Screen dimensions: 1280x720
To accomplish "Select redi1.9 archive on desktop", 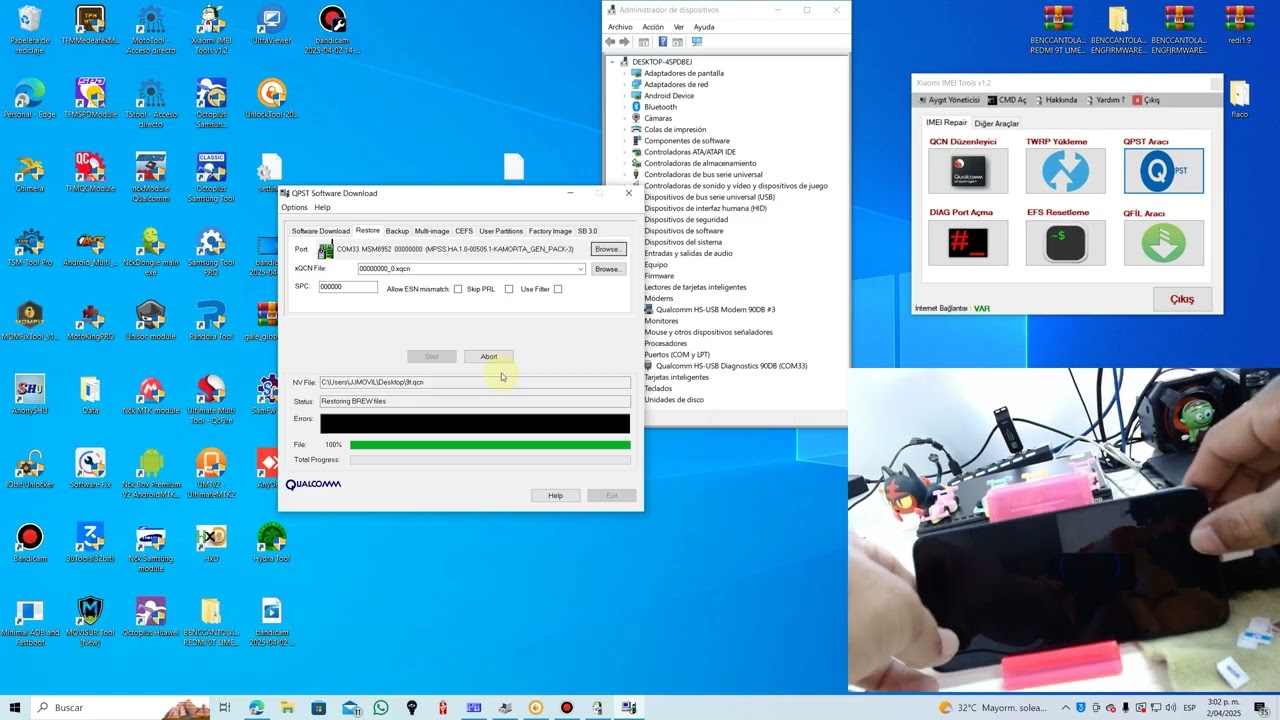I will coord(1240,27).
